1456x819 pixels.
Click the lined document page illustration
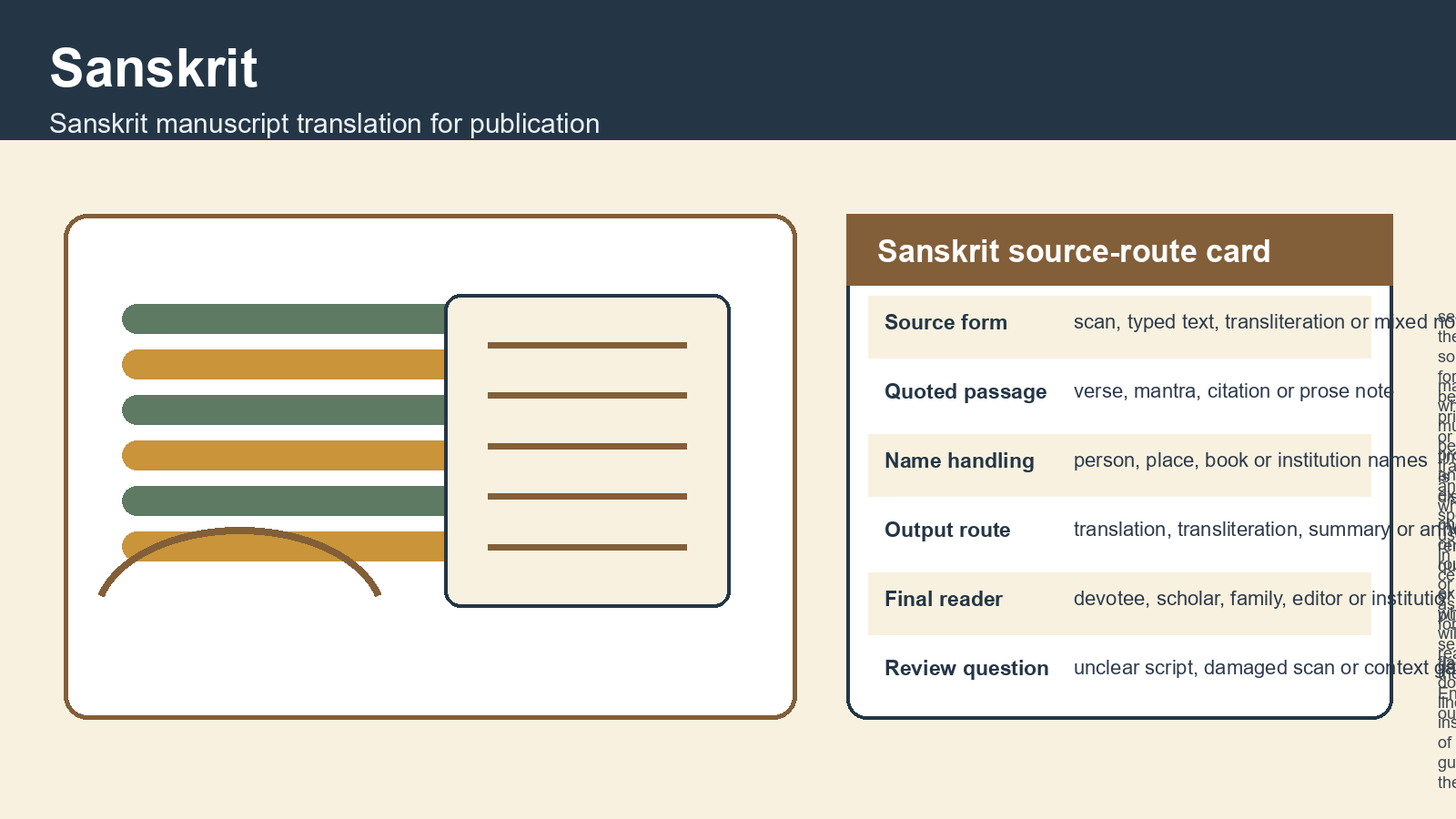point(587,450)
